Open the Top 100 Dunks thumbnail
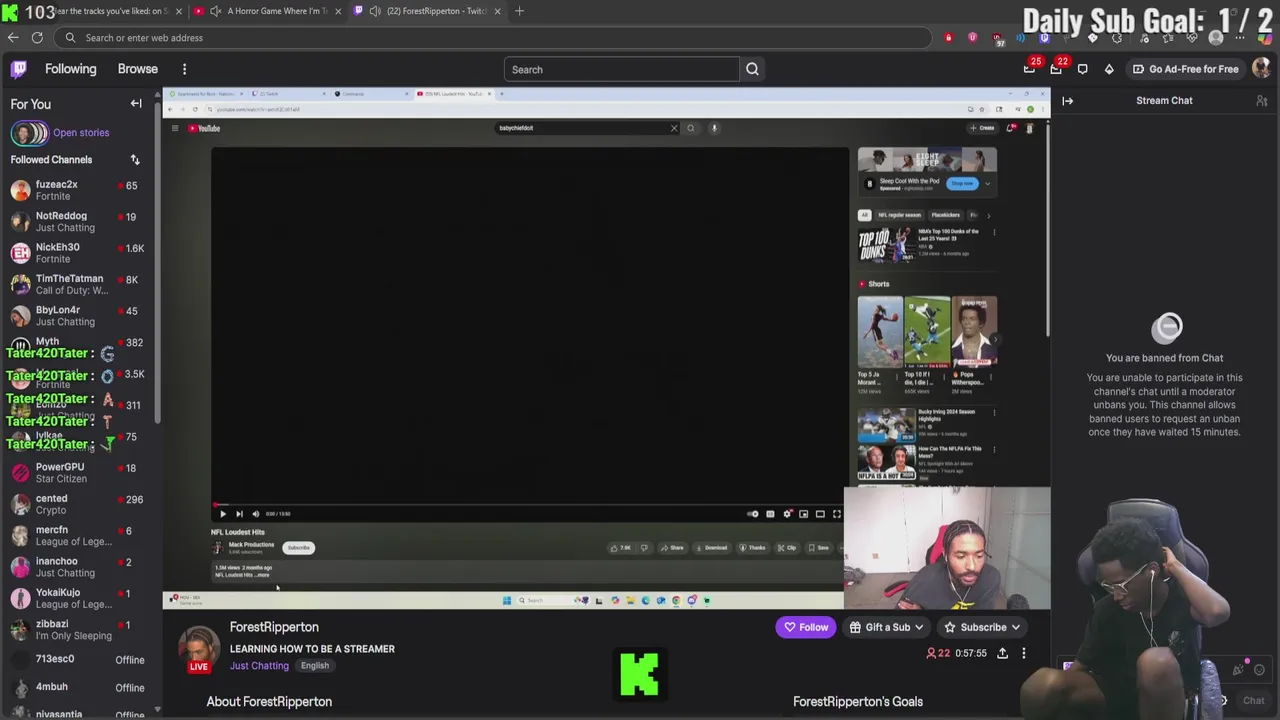This screenshot has height=720, width=1280. pos(886,243)
